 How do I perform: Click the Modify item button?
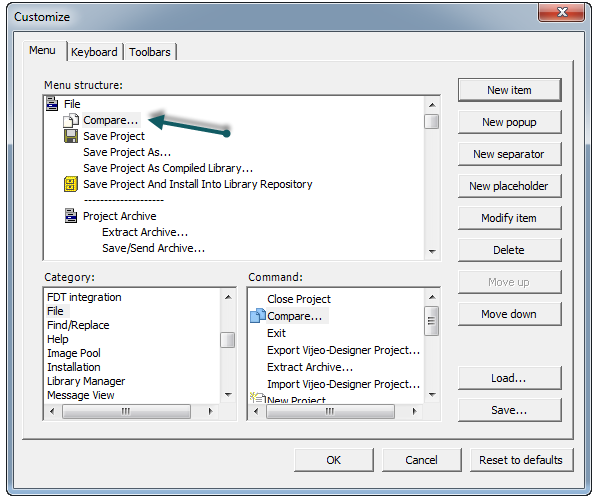[509, 218]
